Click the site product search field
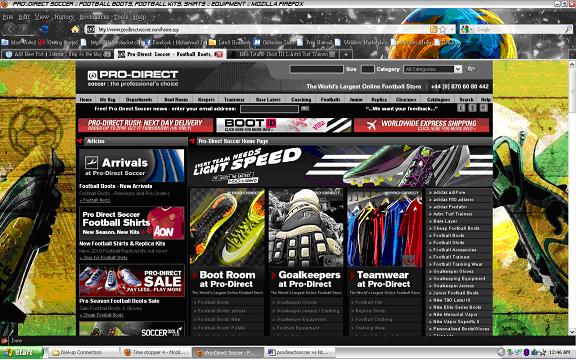The image size is (576, 360). click(317, 69)
